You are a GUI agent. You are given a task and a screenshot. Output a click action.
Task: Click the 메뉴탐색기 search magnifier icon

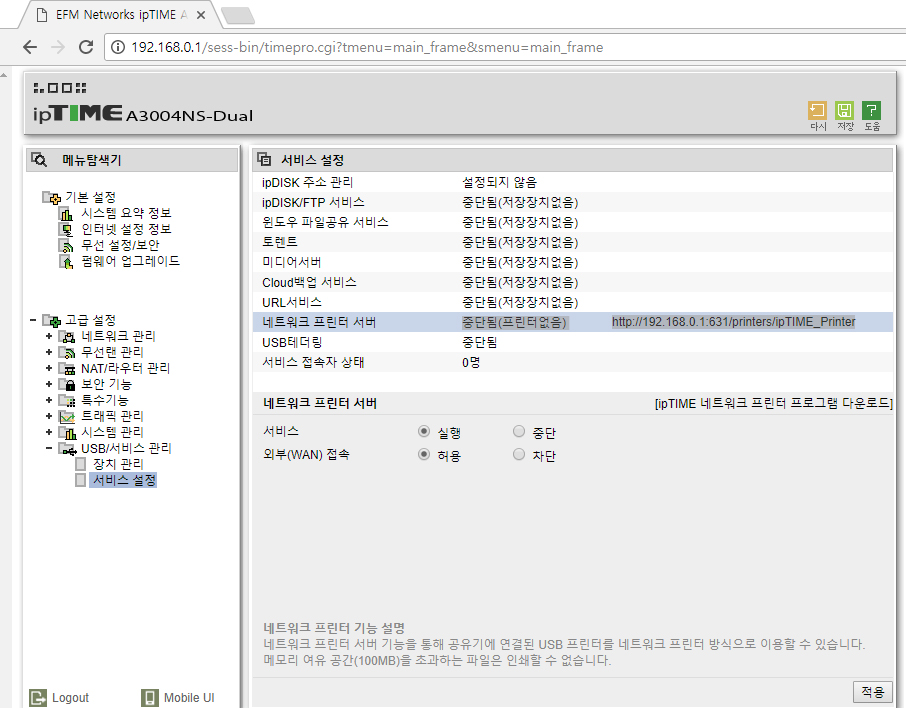click(39, 160)
